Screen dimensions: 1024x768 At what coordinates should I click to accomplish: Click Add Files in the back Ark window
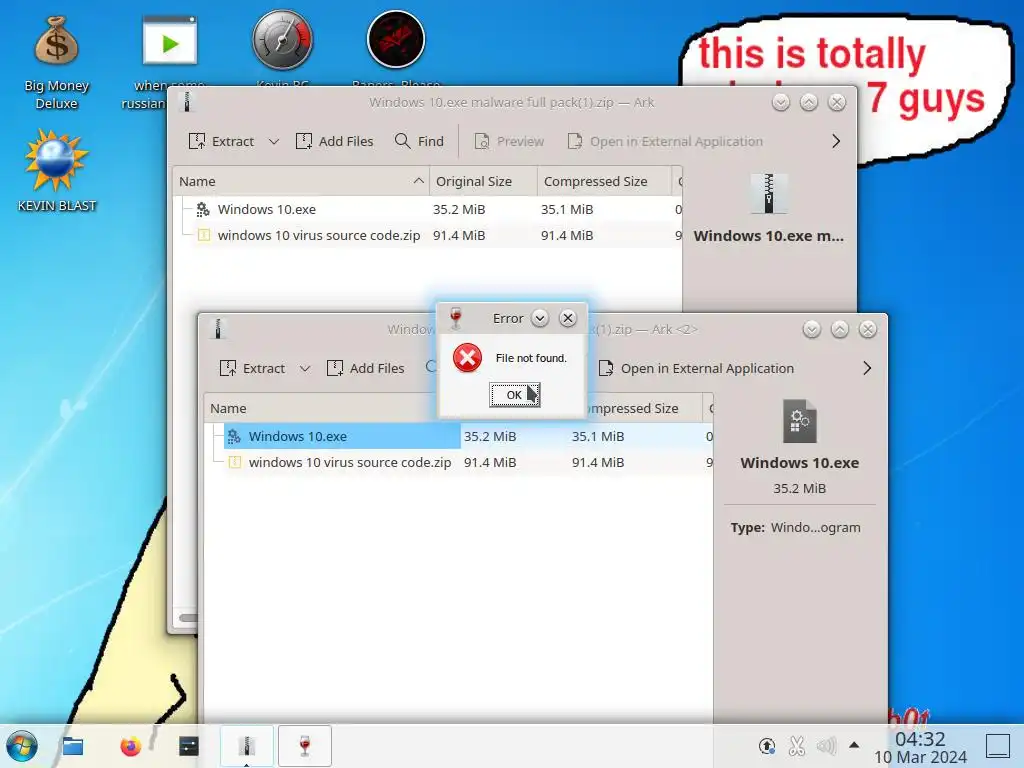point(334,141)
